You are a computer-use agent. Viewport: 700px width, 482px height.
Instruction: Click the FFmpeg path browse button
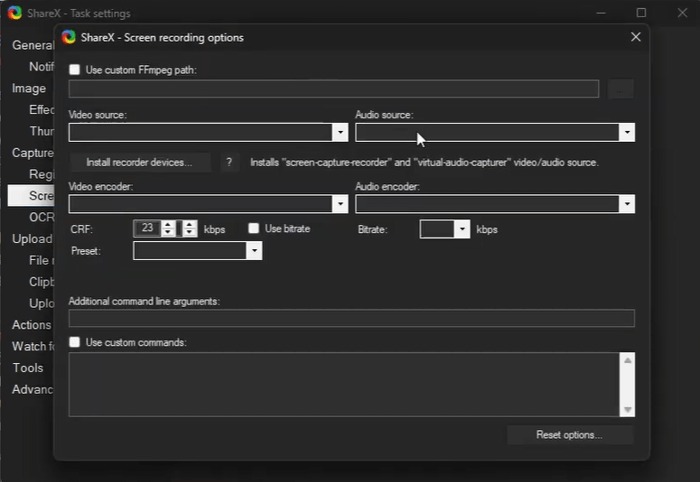click(x=621, y=89)
